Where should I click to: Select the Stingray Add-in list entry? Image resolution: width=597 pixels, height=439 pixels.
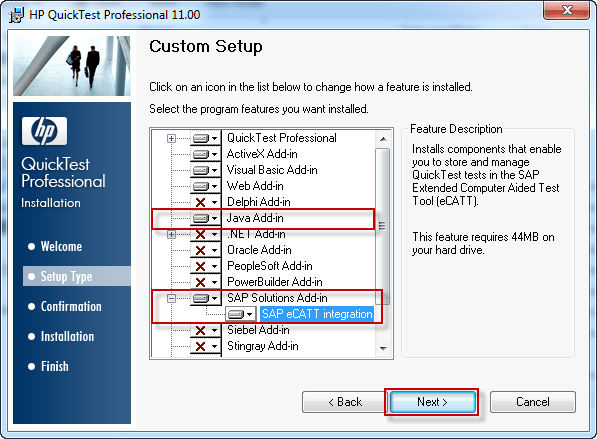tap(263, 346)
